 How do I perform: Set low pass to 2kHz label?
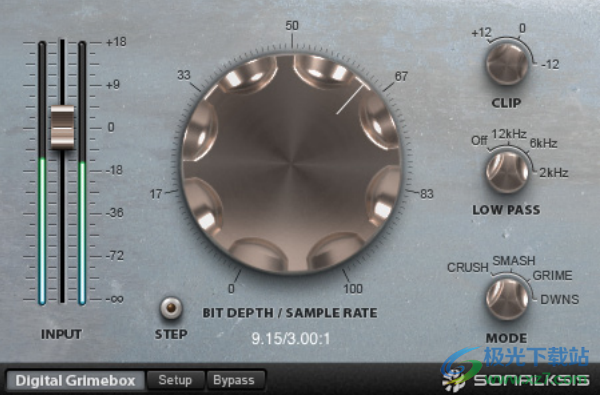(x=553, y=173)
